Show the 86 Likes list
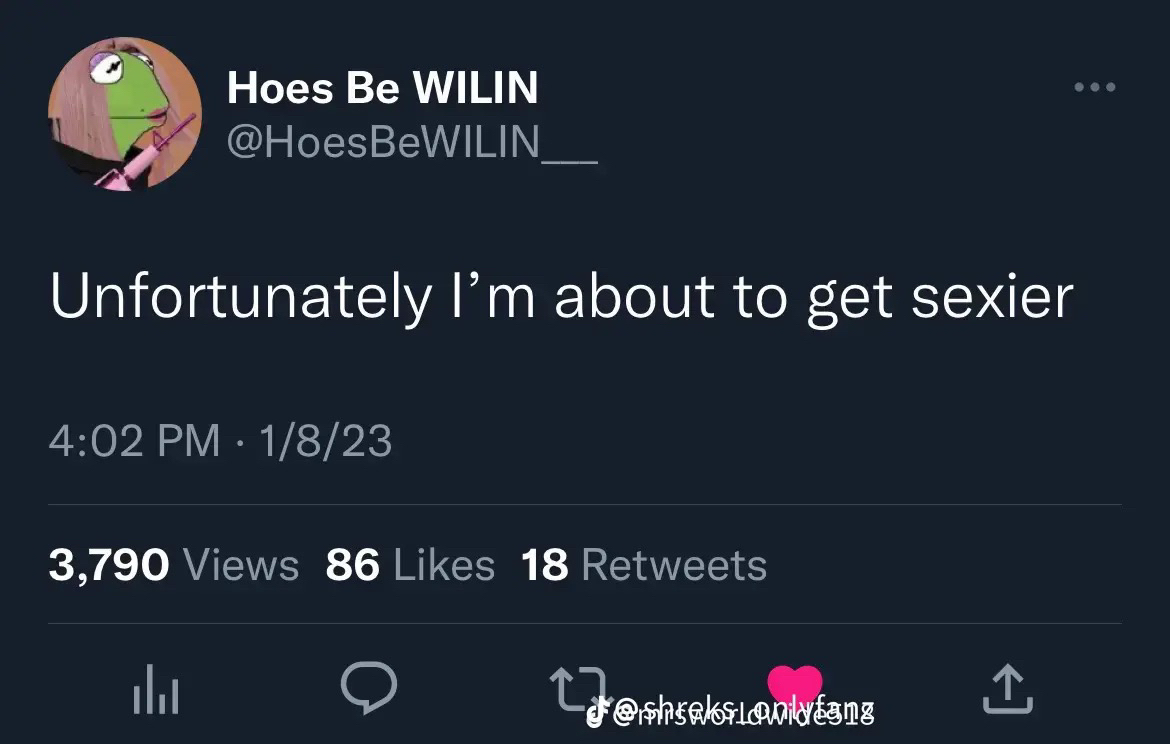The height and width of the screenshot is (744, 1170). point(410,565)
